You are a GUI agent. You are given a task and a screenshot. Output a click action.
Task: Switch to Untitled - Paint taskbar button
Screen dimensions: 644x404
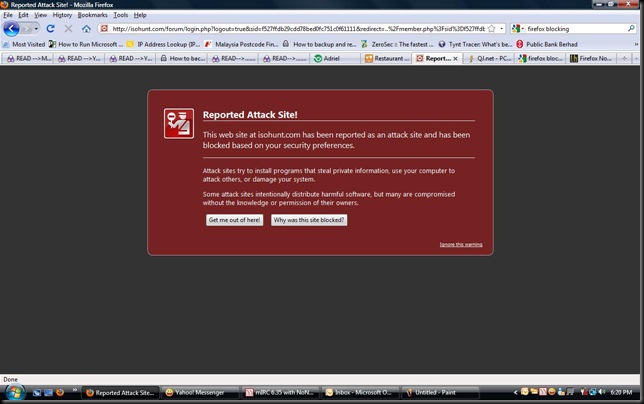pos(440,393)
